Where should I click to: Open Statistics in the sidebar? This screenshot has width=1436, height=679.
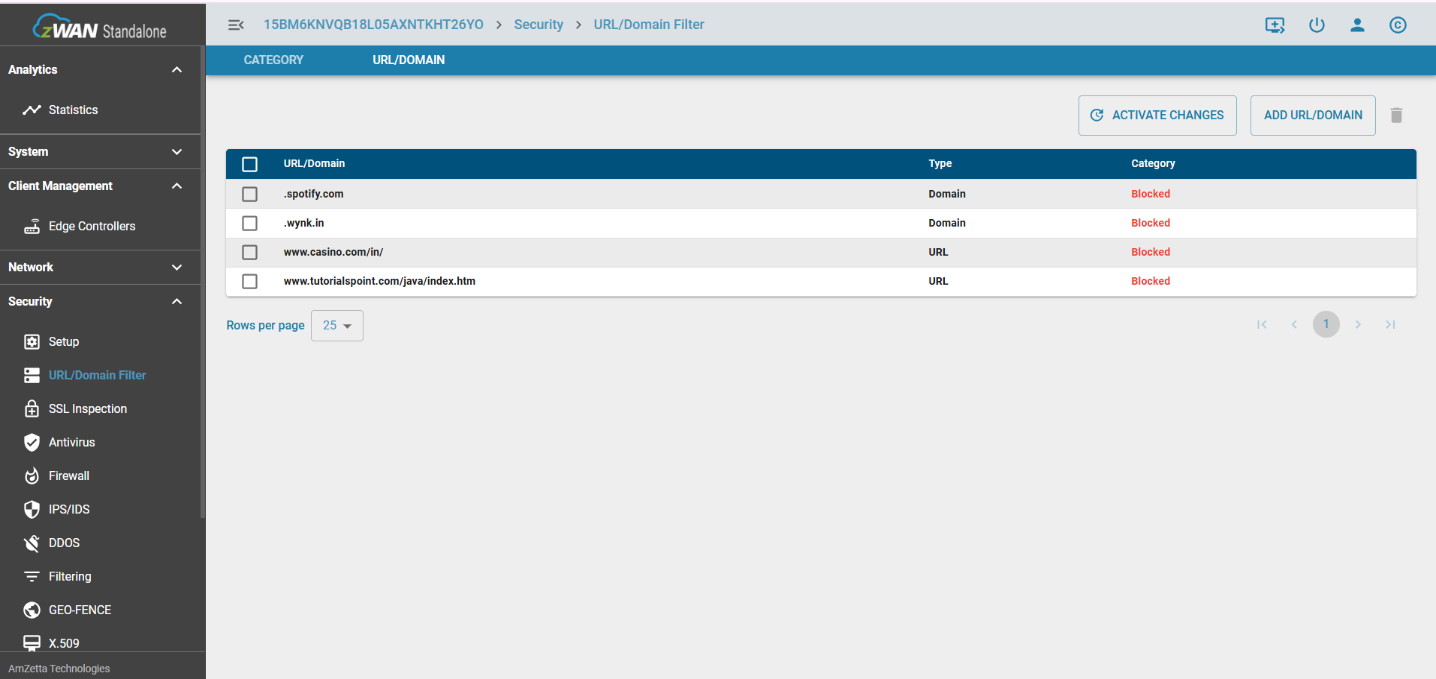coord(73,110)
